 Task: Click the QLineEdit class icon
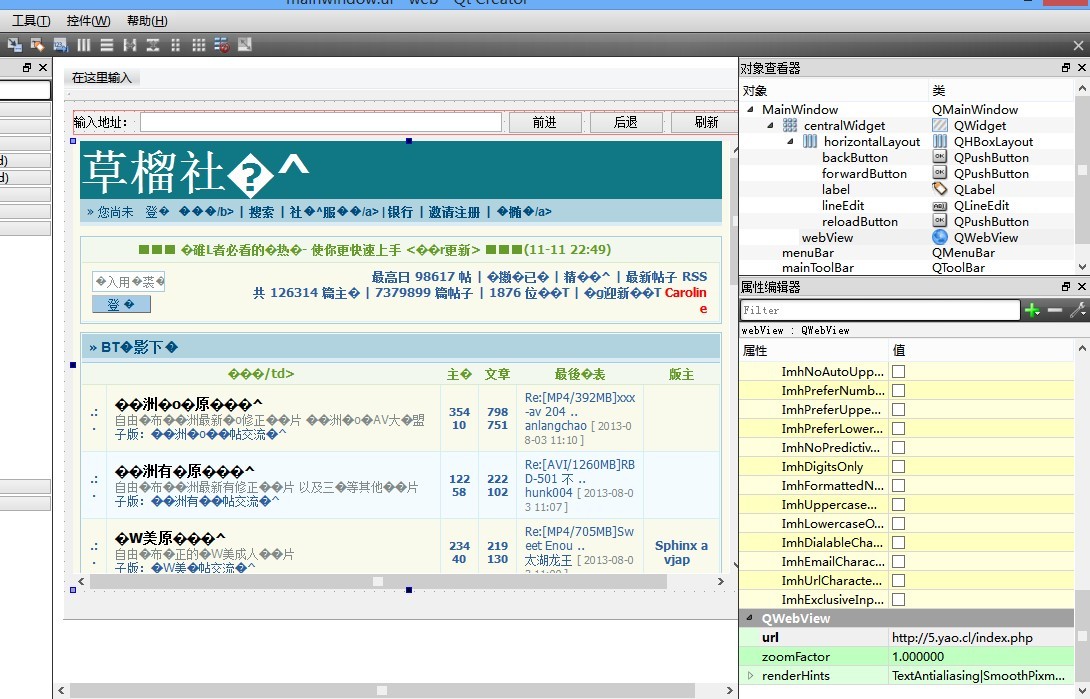[940, 206]
